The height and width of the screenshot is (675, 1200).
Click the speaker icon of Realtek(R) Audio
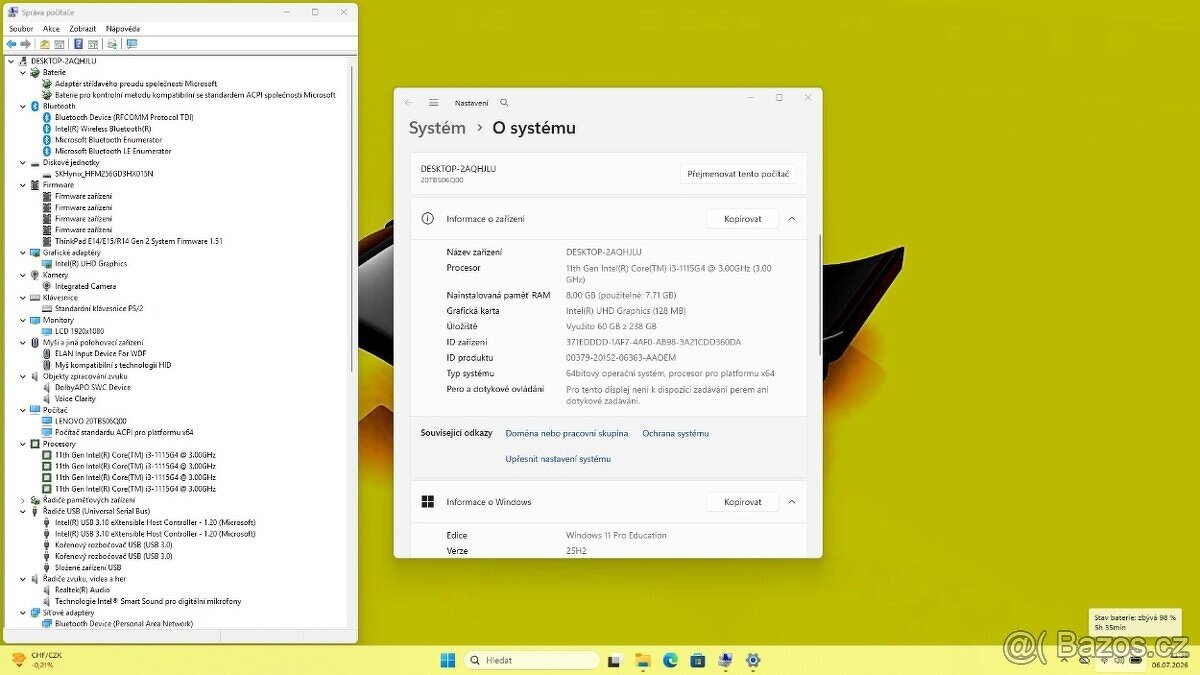47,590
